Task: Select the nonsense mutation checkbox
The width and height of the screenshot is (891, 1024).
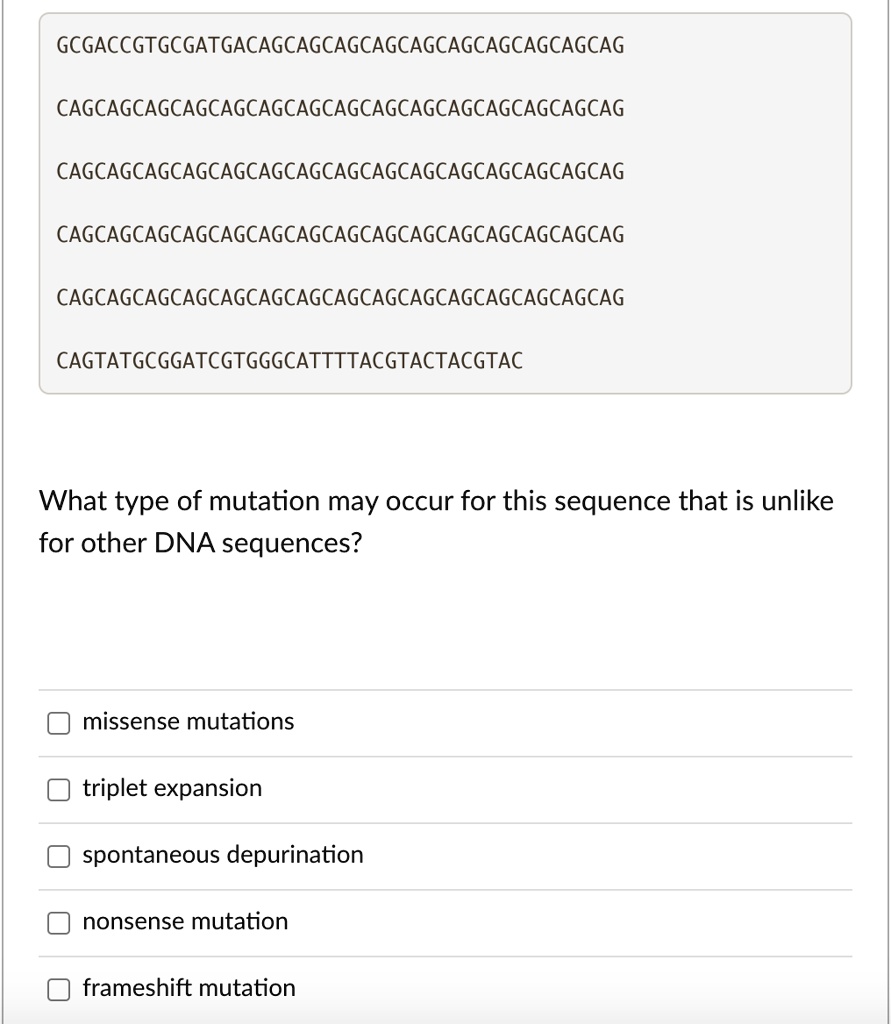Action: pyautogui.click(x=59, y=923)
